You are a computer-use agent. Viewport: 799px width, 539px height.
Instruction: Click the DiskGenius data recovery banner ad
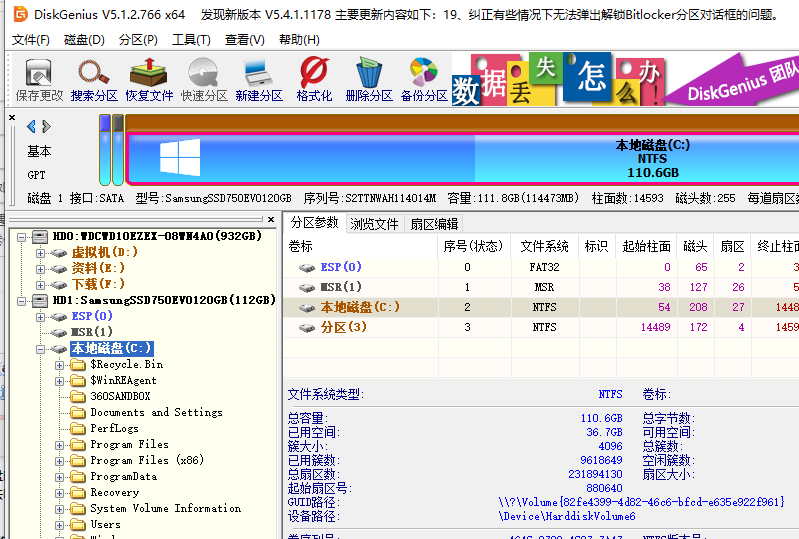625,79
